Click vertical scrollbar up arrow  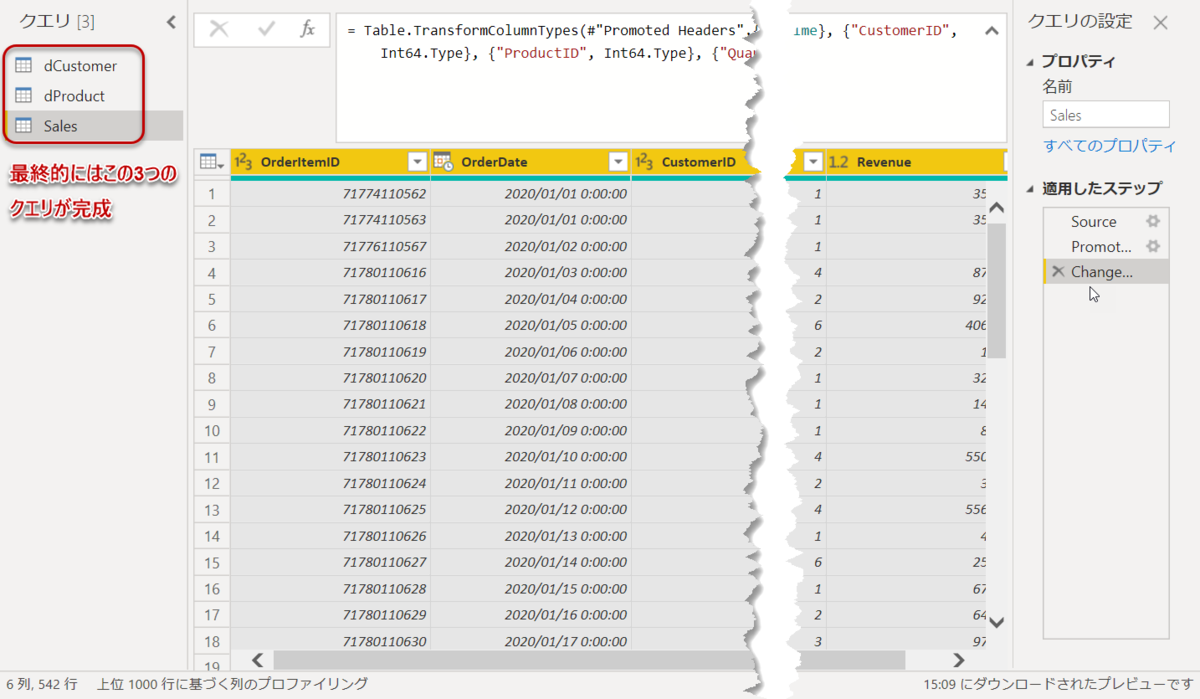996,208
